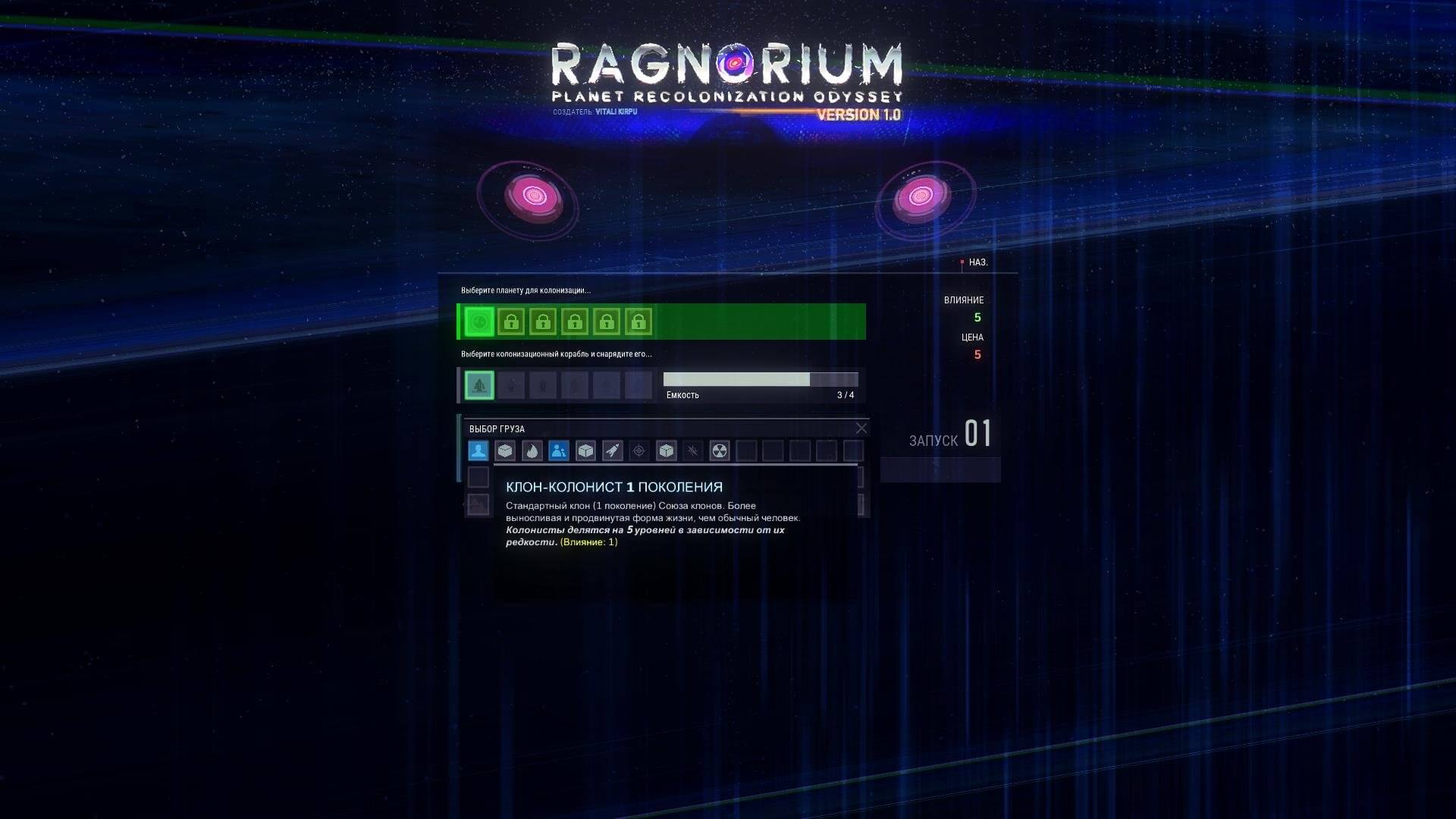Click the first locked planet slot
This screenshot has height=819, width=1456.
[x=511, y=322]
